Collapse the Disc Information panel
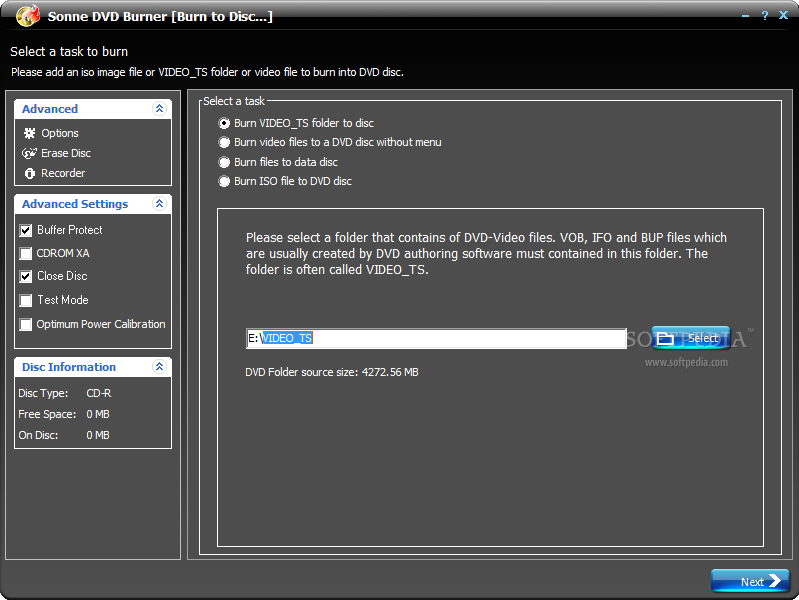799x600 pixels. 159,367
